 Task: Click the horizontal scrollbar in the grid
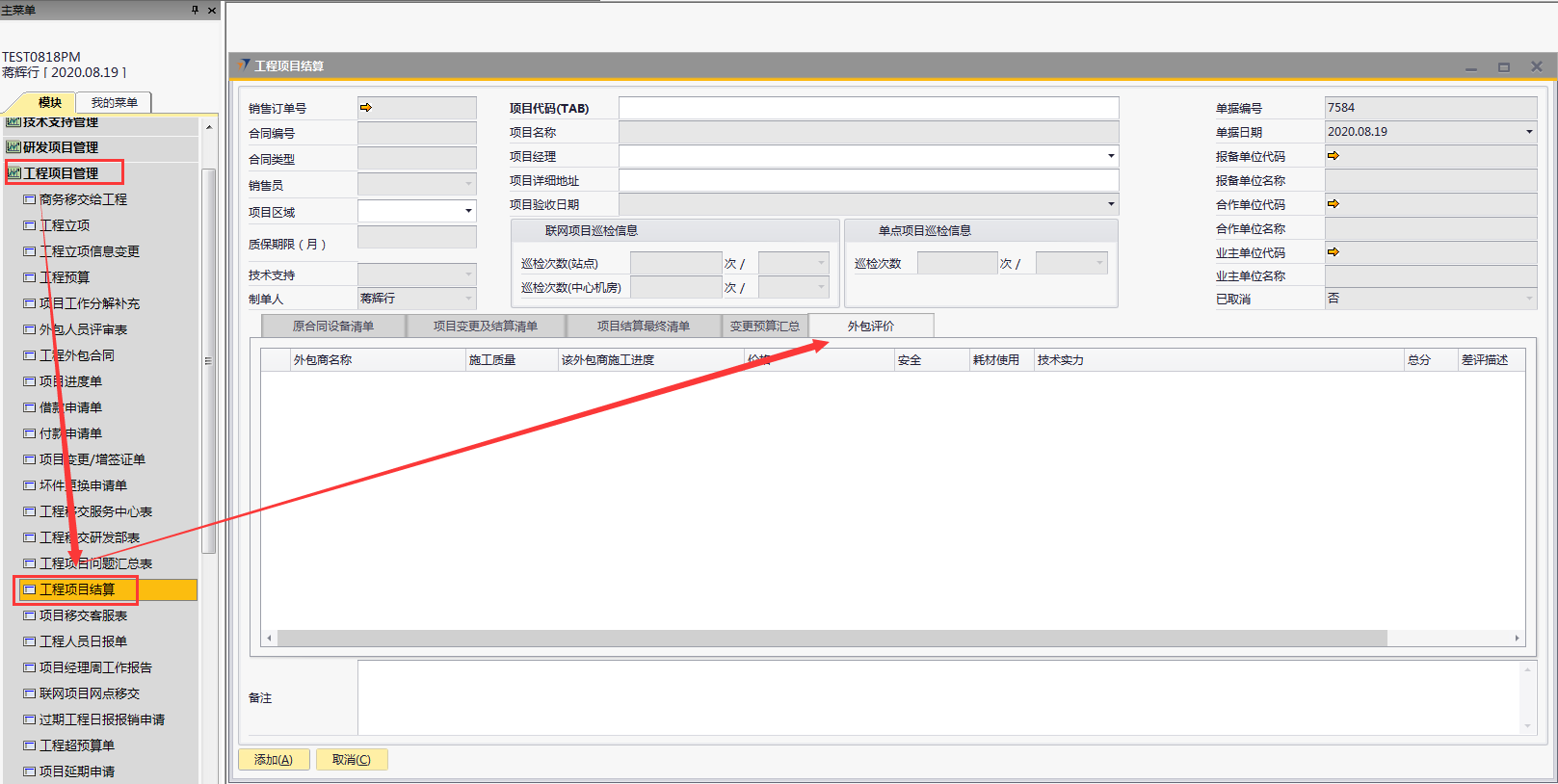(831, 639)
